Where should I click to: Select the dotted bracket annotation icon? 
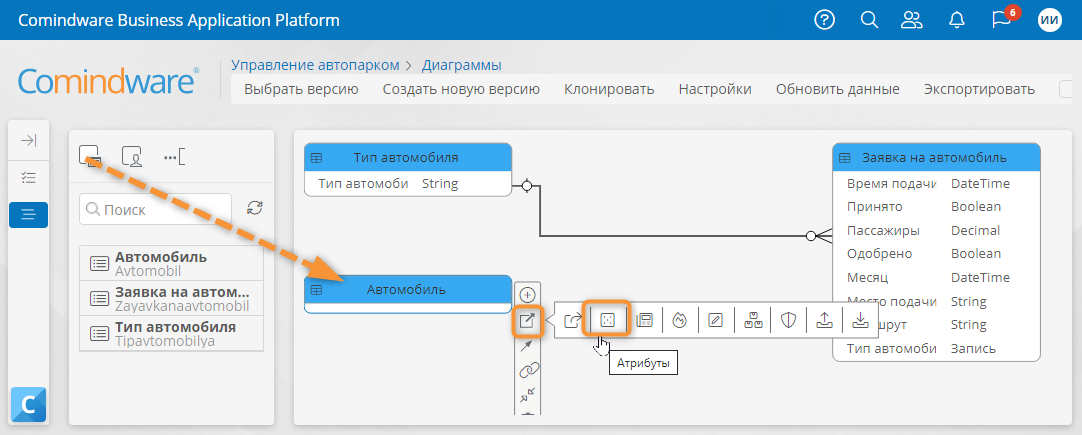(x=175, y=157)
